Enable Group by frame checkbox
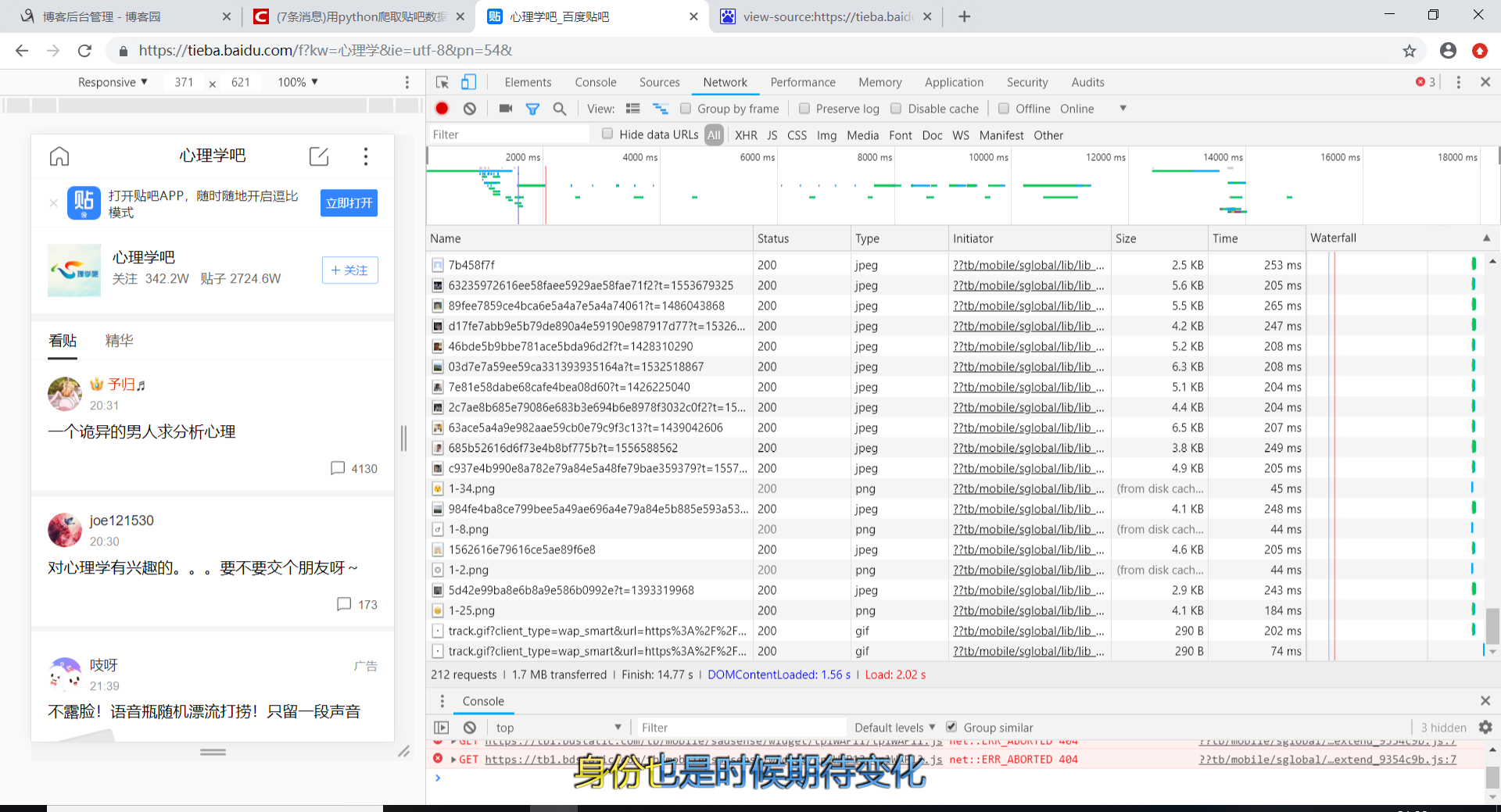Screen dimensions: 1501x812 686,109
